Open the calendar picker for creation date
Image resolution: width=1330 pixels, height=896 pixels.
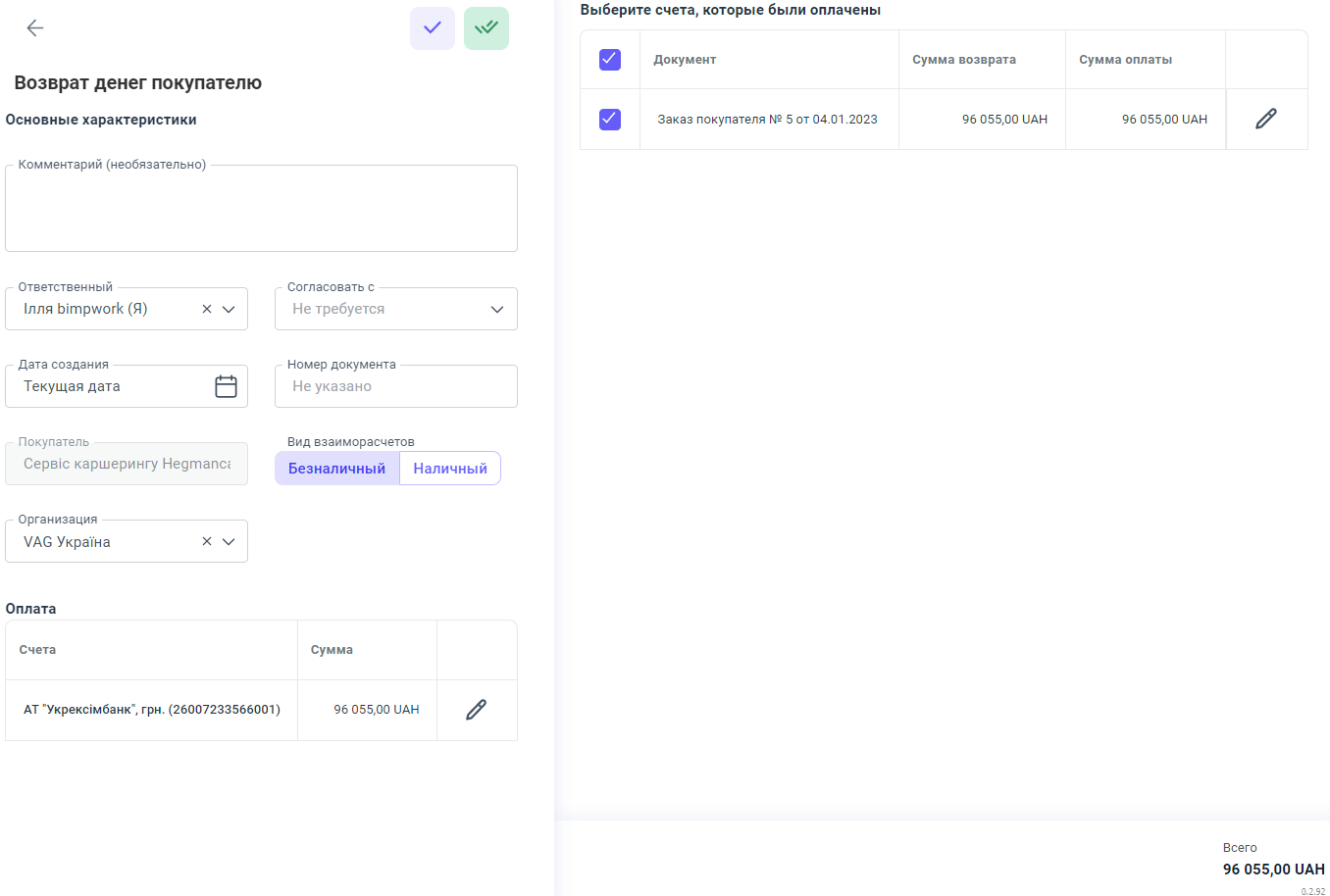point(226,386)
